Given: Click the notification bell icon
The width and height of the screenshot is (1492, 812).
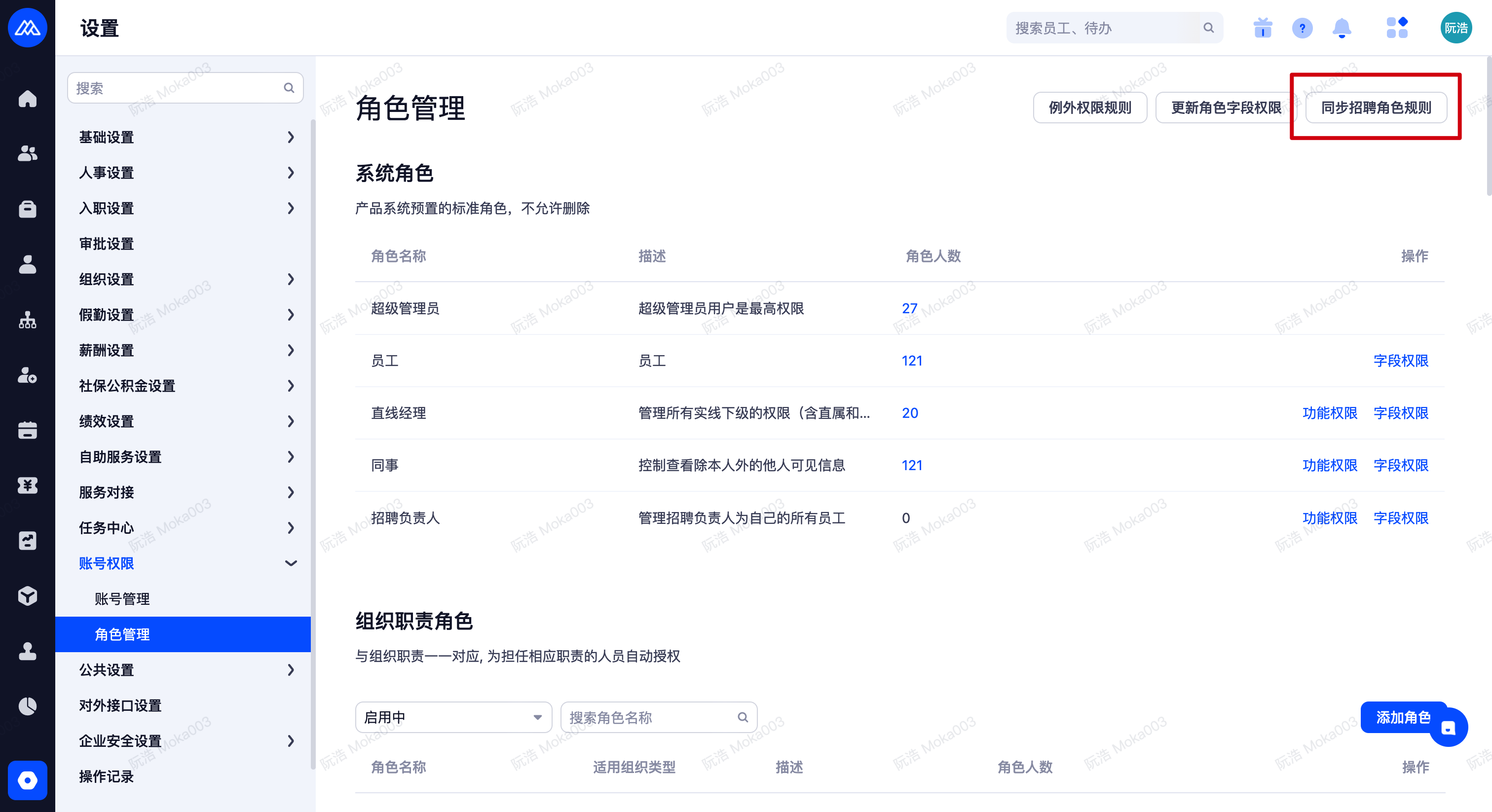Looking at the screenshot, I should click(1342, 28).
